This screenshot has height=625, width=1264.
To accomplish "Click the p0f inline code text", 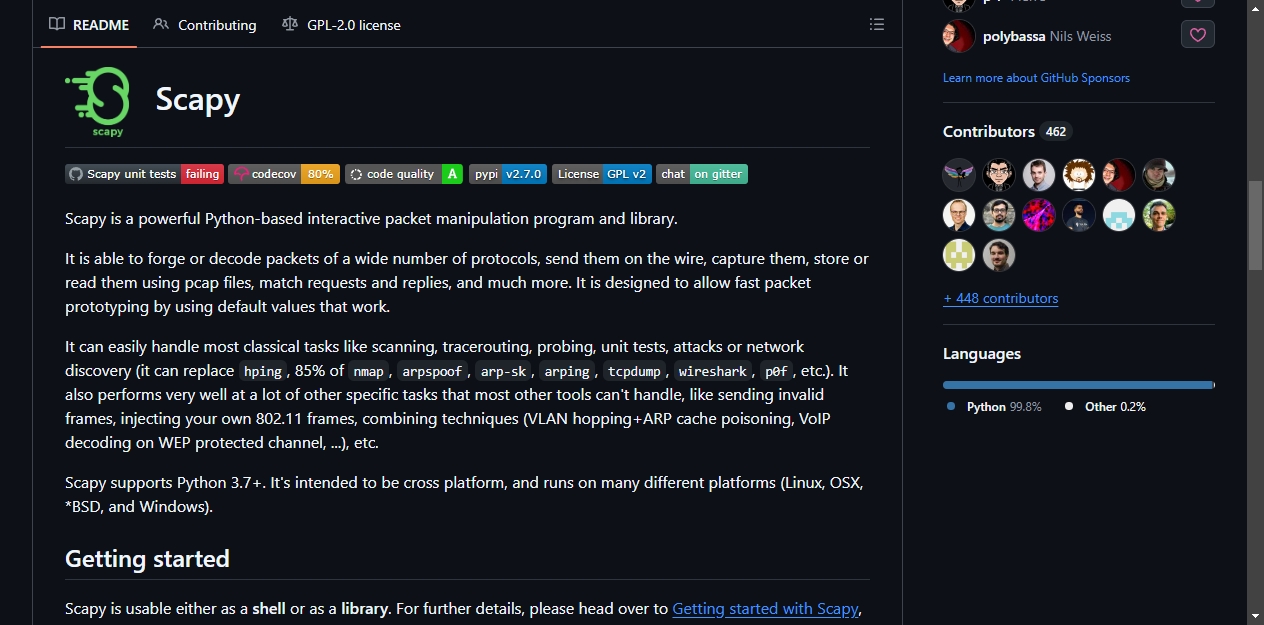I will (776, 371).
